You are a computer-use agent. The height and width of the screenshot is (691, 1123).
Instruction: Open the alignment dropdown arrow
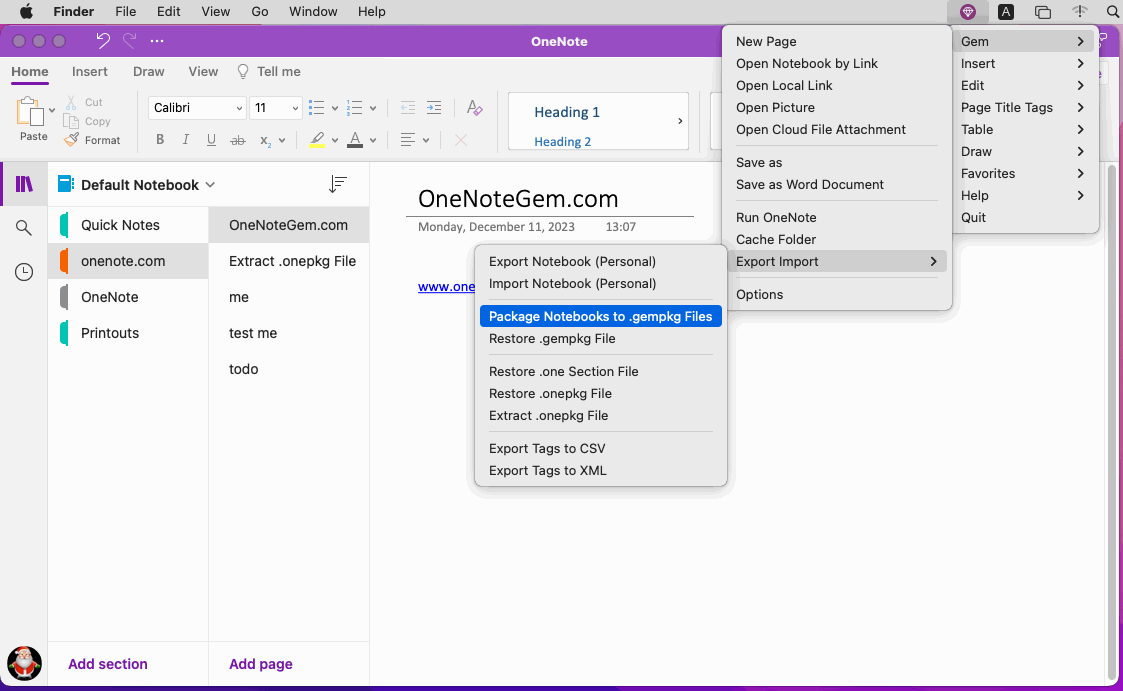pos(425,140)
